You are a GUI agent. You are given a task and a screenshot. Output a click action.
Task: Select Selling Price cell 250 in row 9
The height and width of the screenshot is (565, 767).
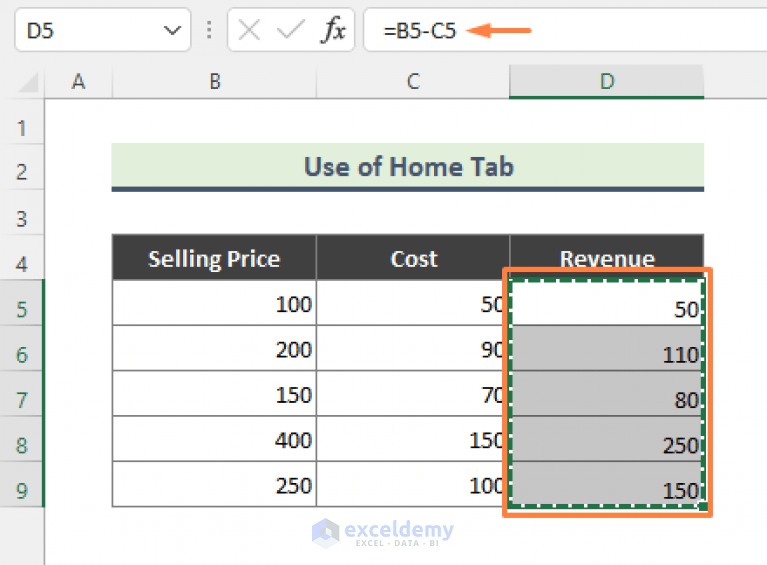point(214,484)
